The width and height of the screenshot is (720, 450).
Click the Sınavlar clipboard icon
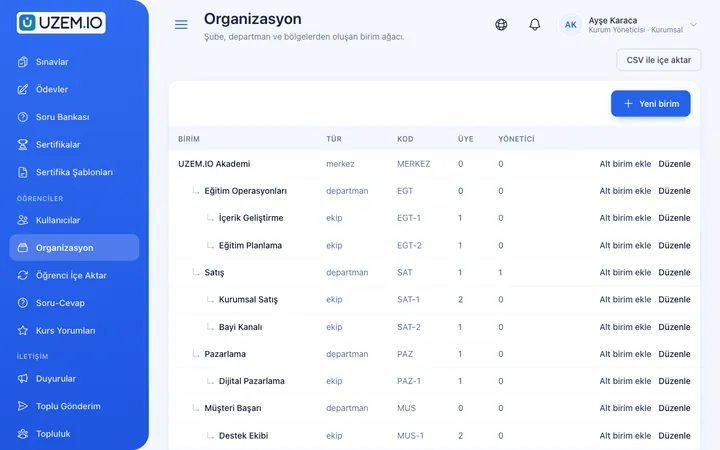pos(22,62)
